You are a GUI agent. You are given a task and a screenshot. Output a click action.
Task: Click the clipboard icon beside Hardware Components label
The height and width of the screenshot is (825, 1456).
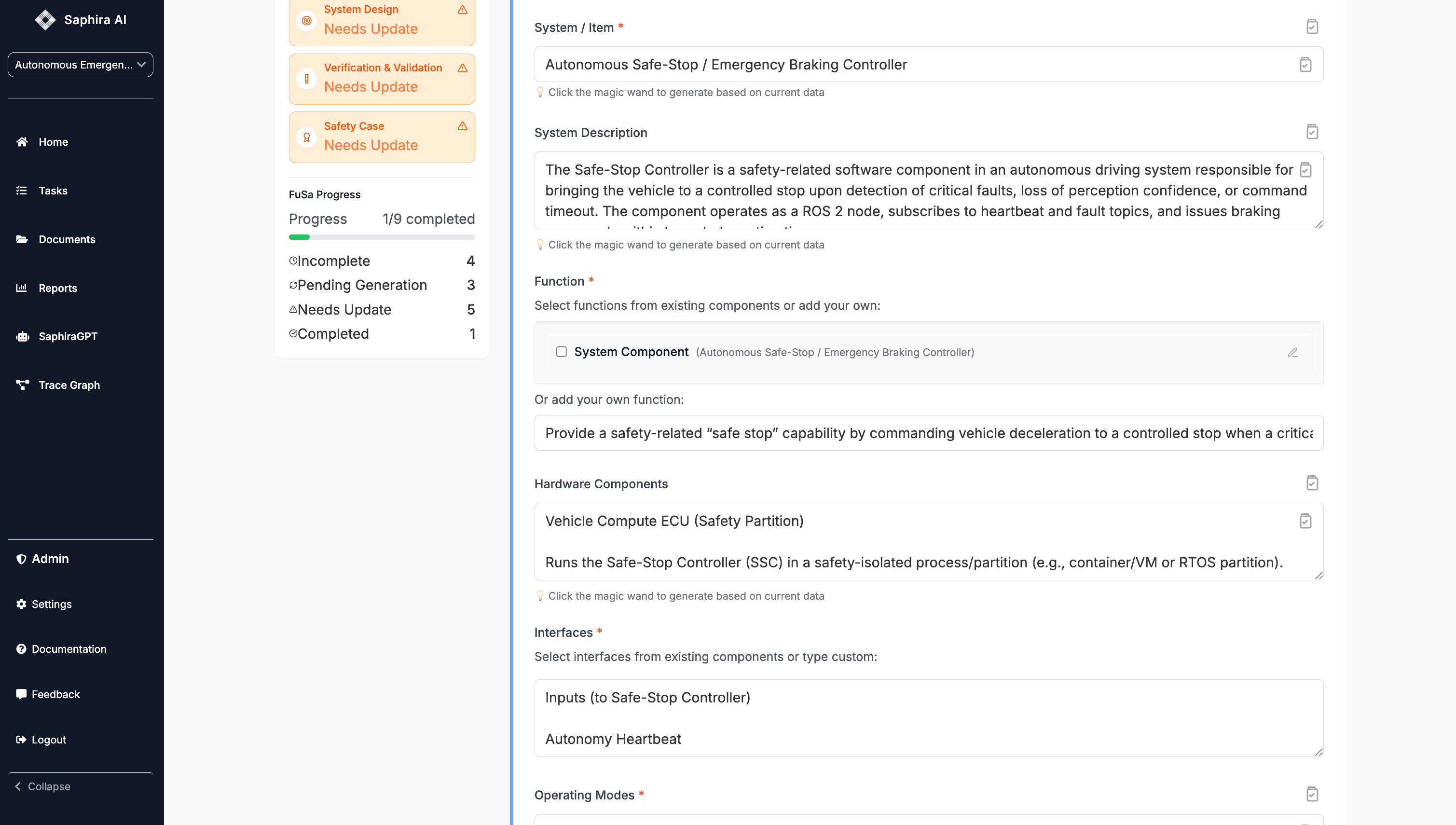pos(1312,483)
